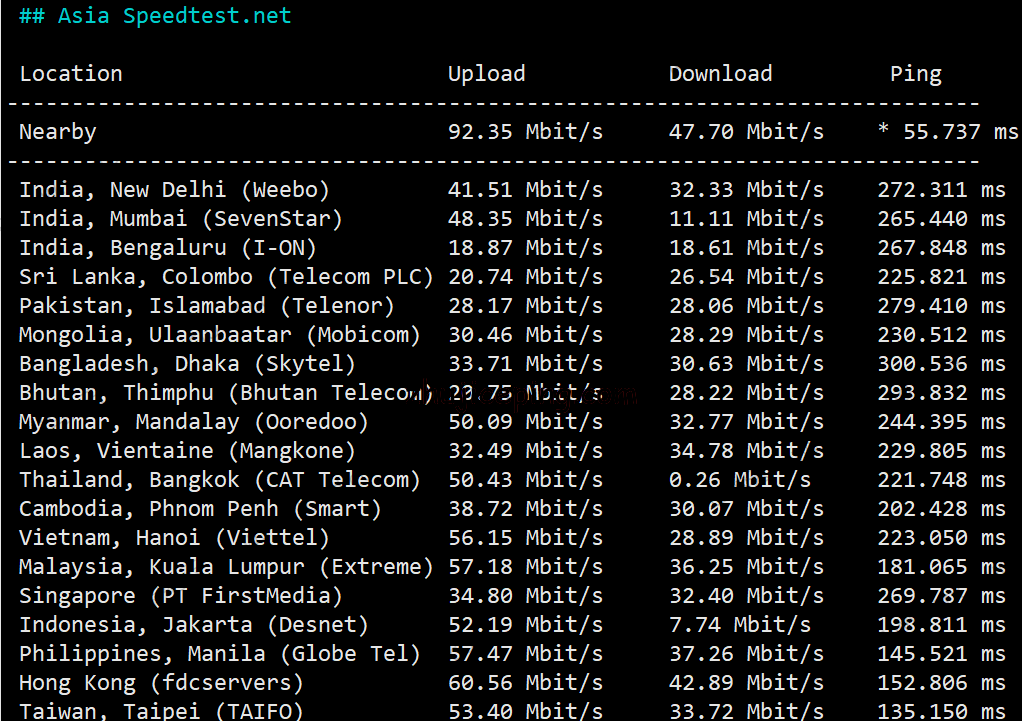Click Islamabad ping value "279.410 ms"
The width and height of the screenshot is (1022, 721).
pyautogui.click(x=941, y=306)
